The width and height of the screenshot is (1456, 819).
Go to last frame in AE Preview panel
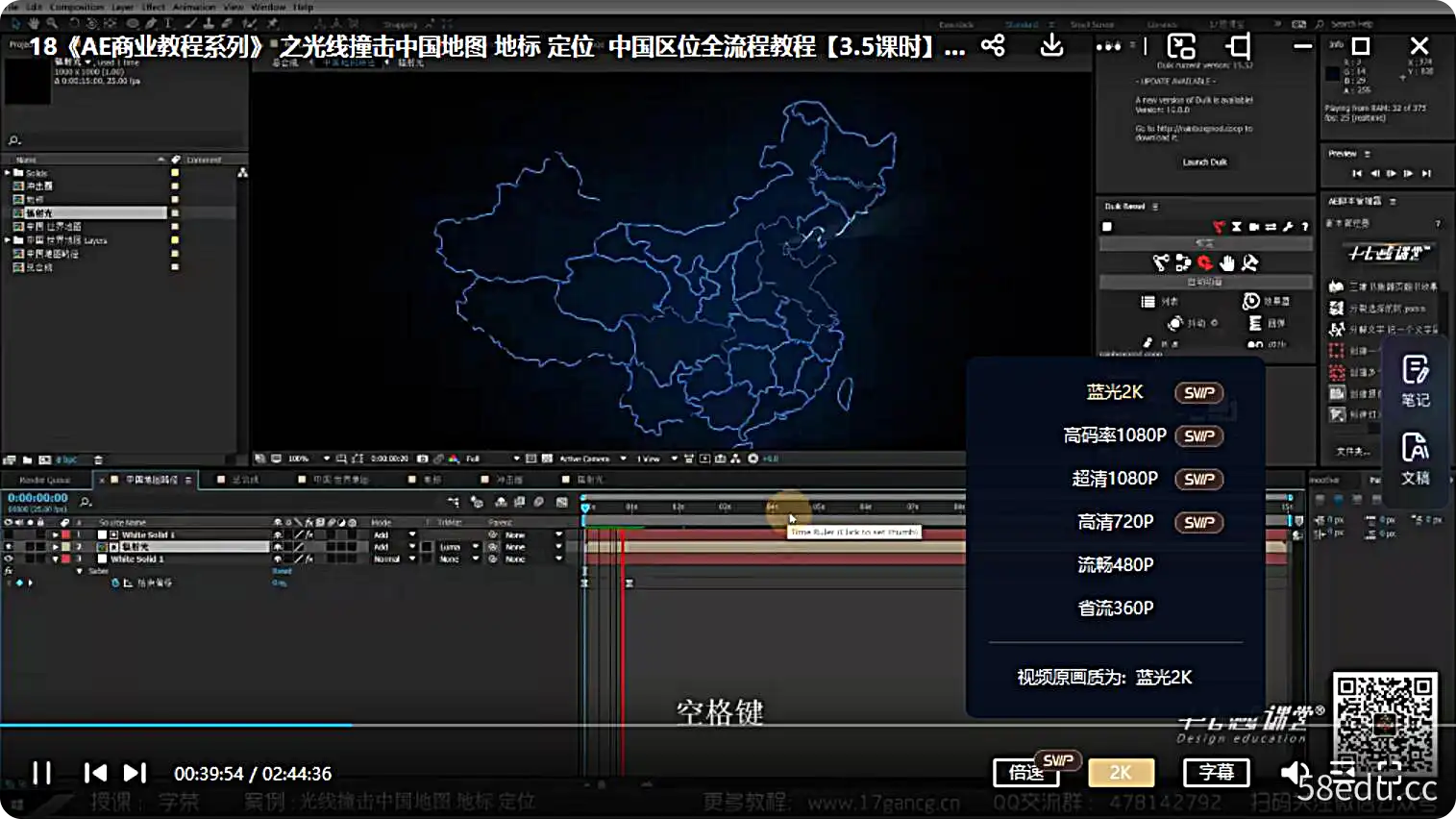click(1426, 173)
